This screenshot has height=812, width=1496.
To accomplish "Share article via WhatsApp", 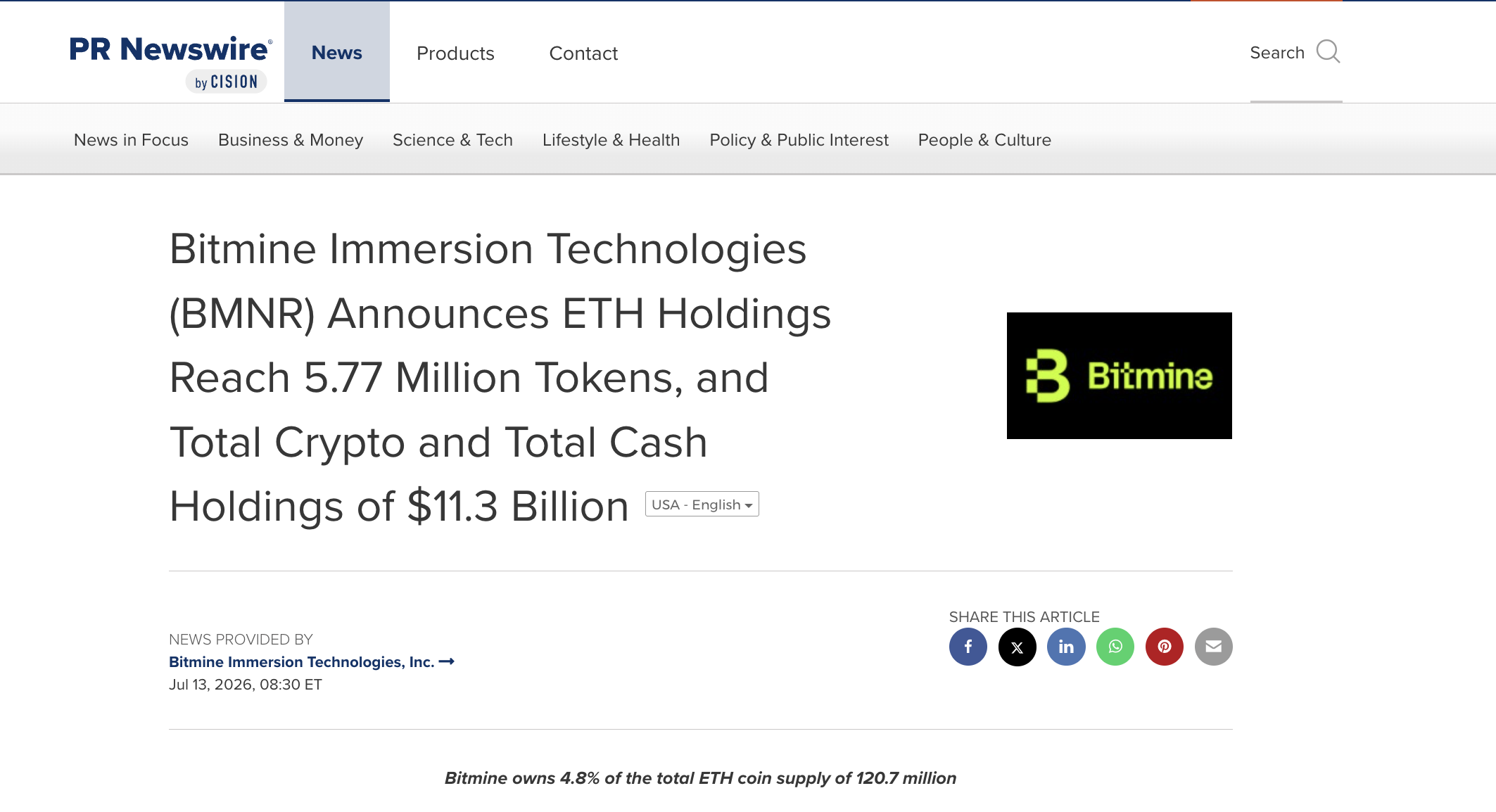I will pyautogui.click(x=1115, y=647).
